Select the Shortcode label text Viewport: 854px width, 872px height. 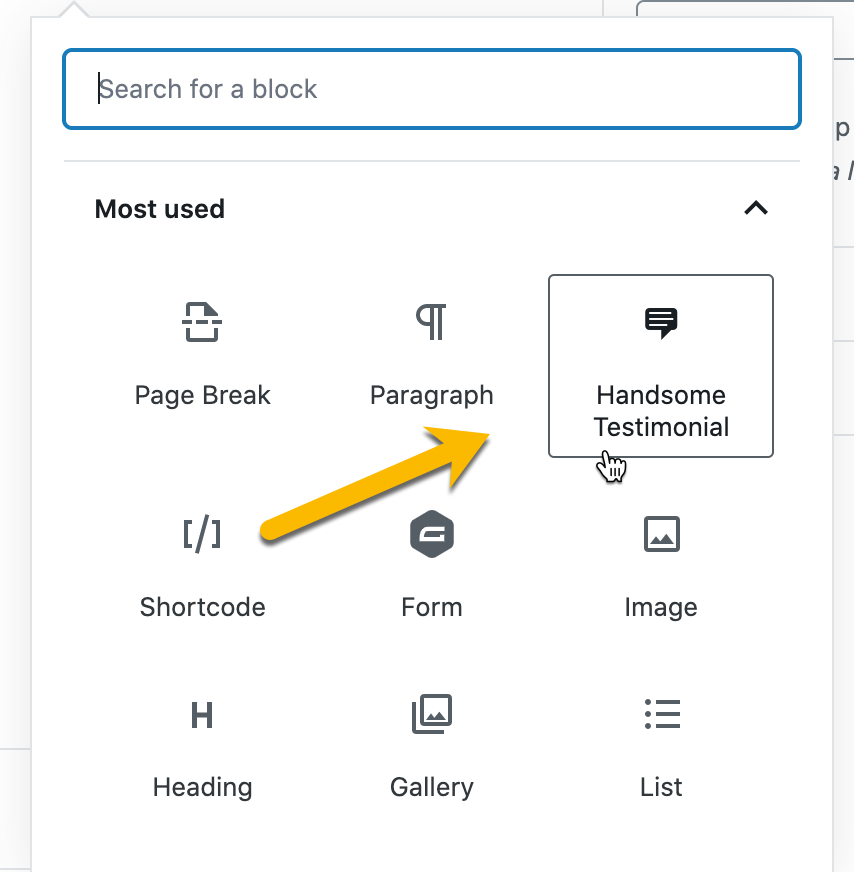[202, 607]
